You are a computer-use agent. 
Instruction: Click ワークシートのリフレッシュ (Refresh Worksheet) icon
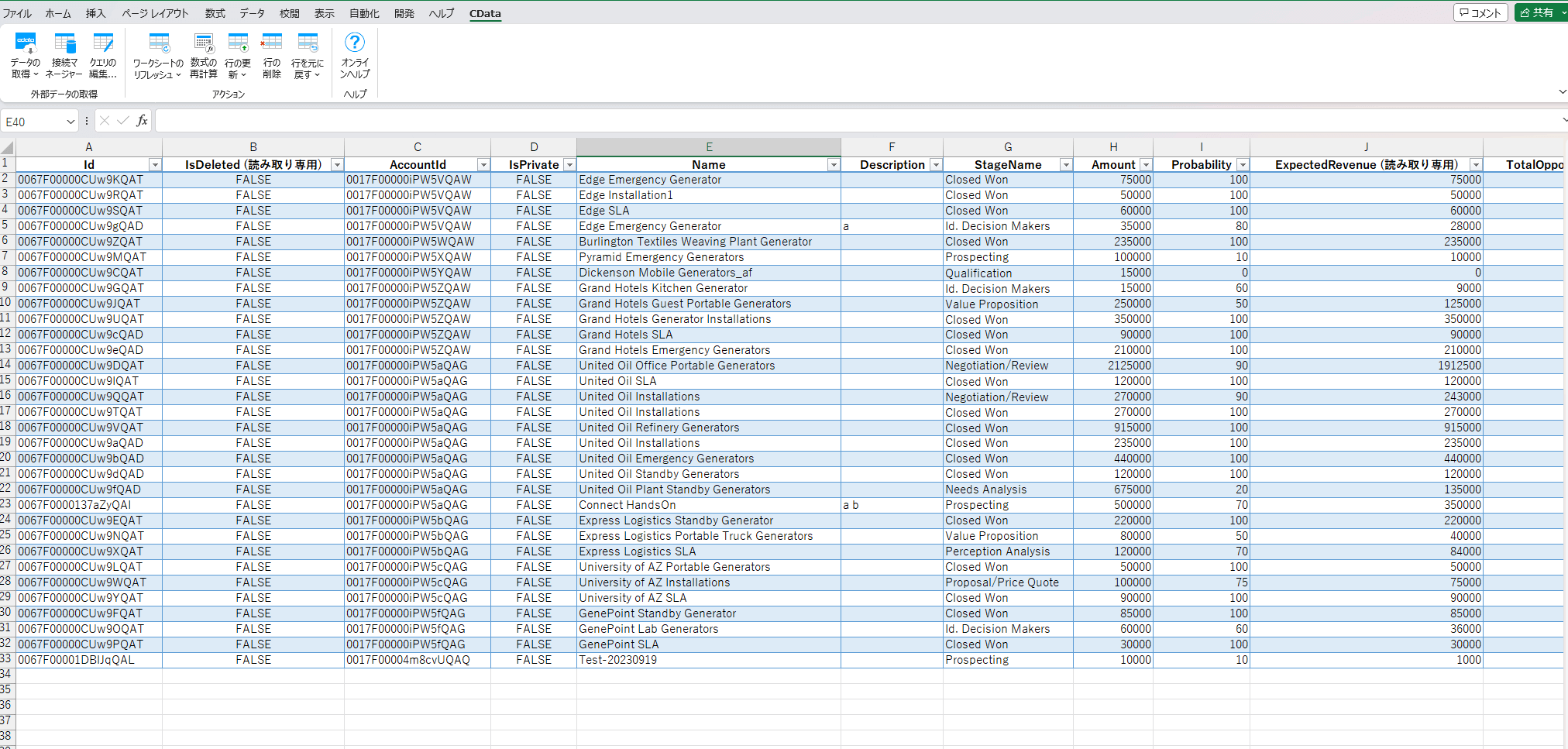tap(158, 54)
